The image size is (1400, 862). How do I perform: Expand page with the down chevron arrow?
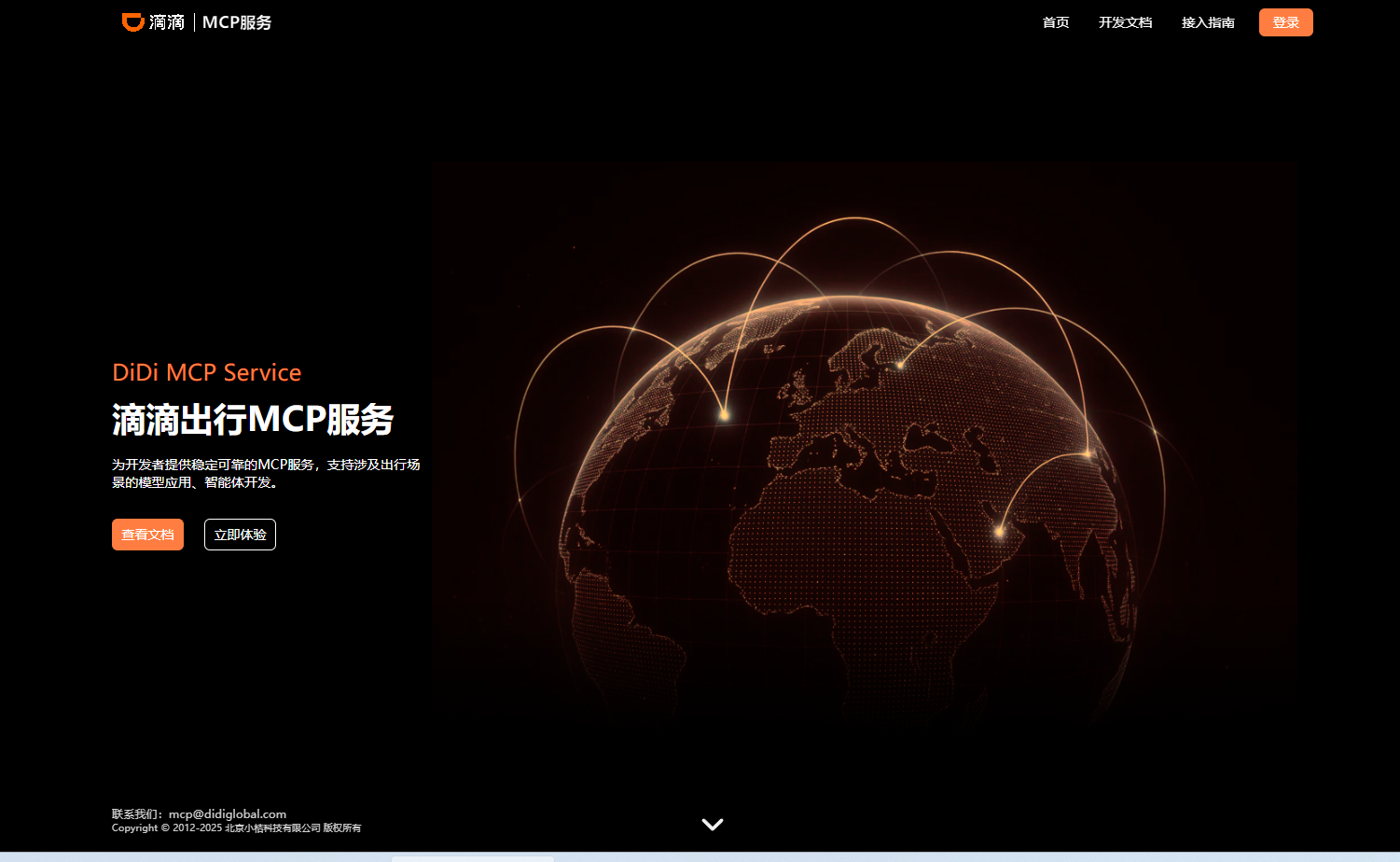[713, 824]
